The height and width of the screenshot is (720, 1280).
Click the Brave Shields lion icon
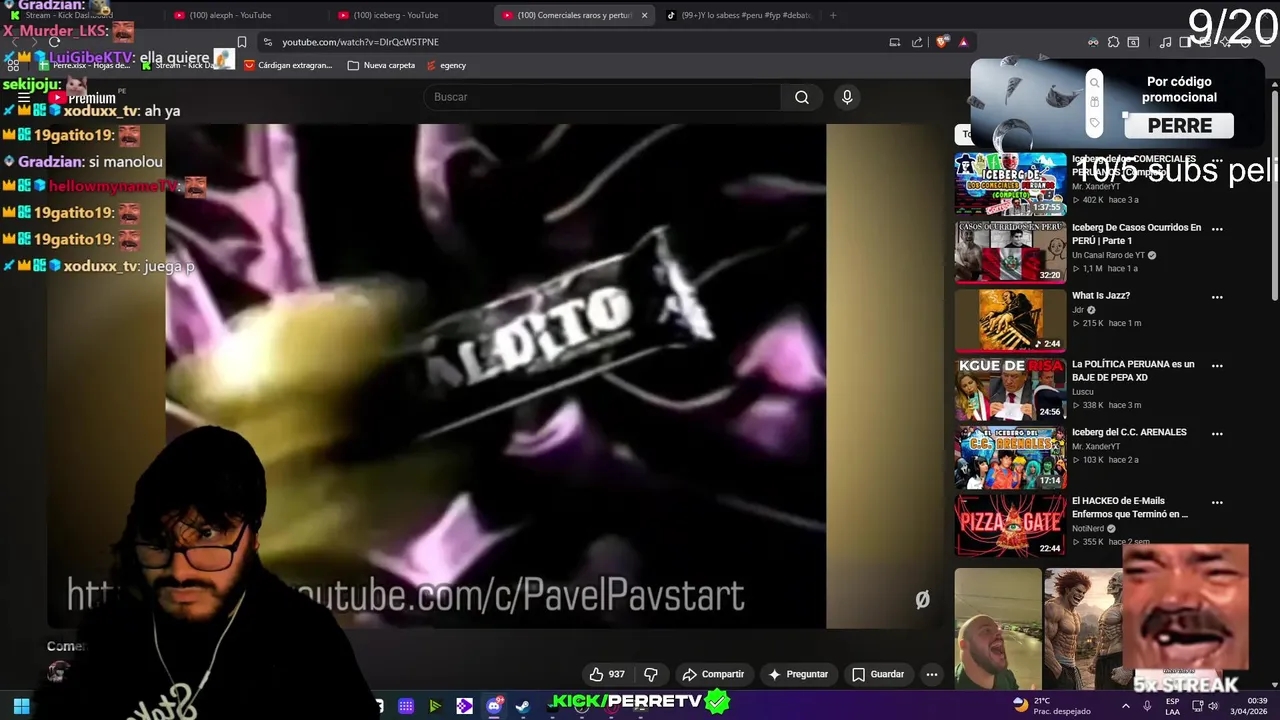coord(943,42)
